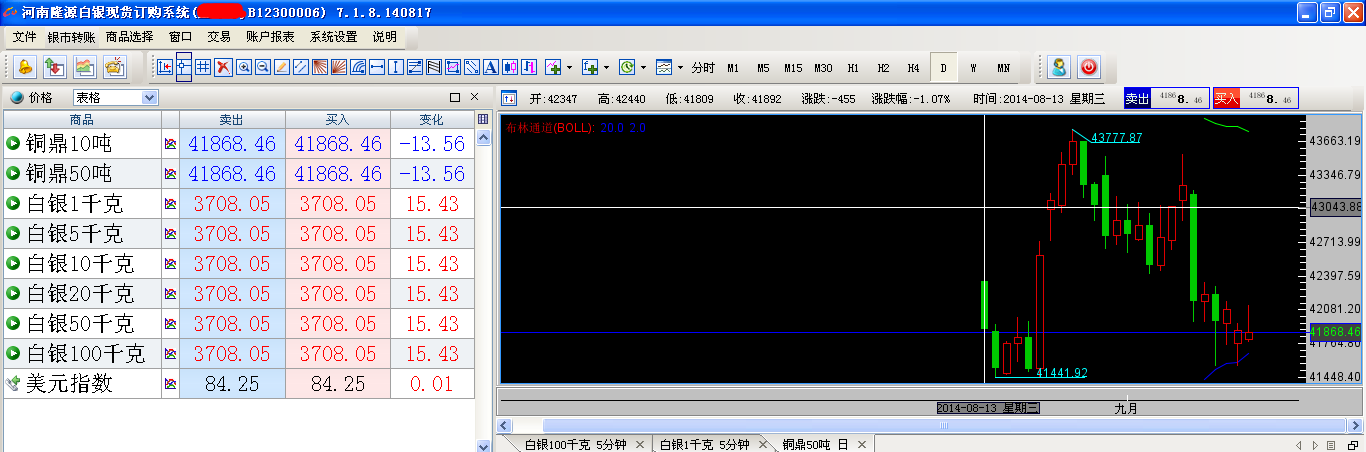Switch to bar chart style icon
Image resolution: width=1366 pixels, height=452 pixels.
(x=529, y=68)
